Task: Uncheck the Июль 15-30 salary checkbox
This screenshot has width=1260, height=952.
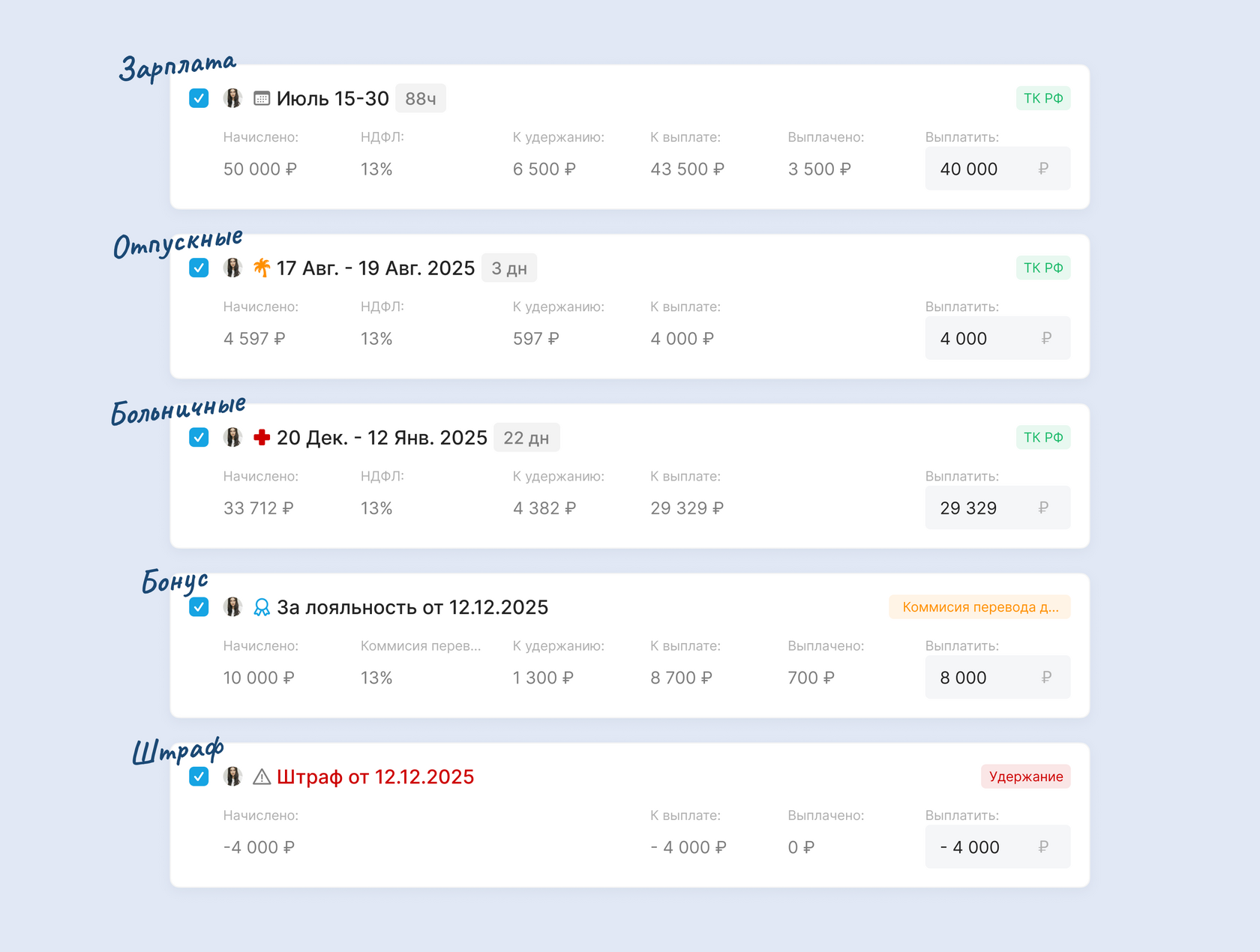Action: pos(199,98)
